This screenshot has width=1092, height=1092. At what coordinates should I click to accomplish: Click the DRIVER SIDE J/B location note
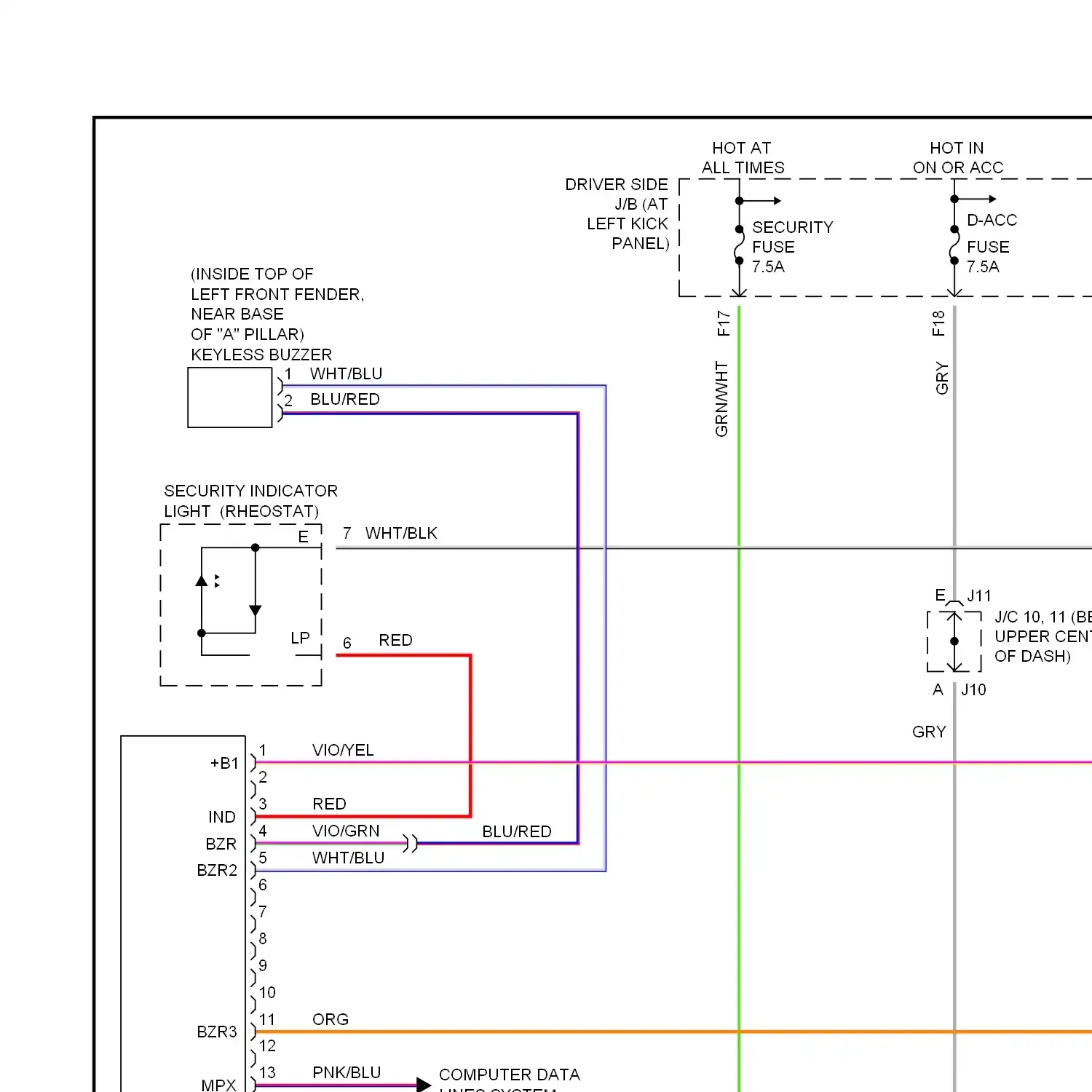click(x=617, y=214)
